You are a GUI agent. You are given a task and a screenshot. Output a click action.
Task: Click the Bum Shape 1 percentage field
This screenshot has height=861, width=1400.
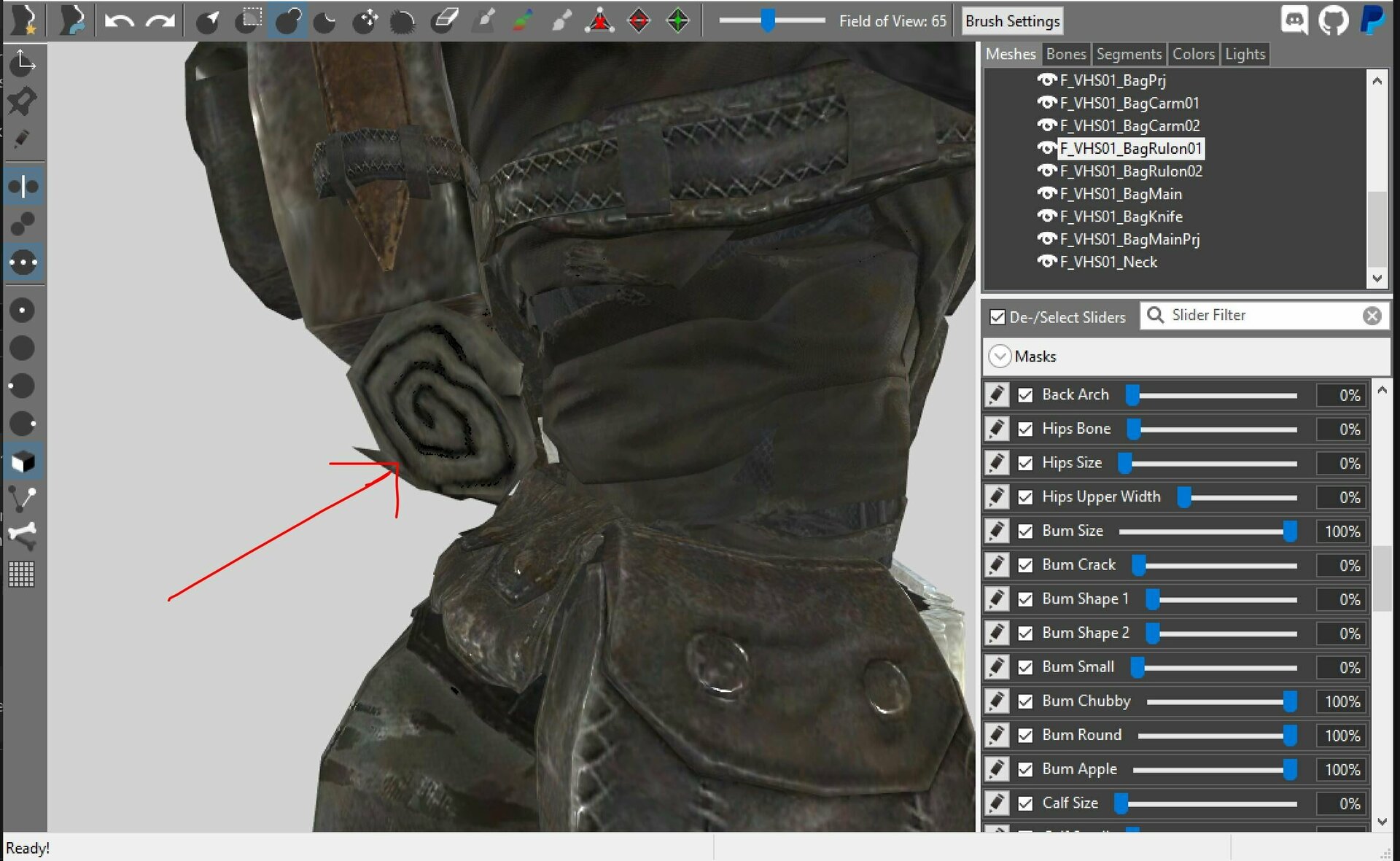pyautogui.click(x=1342, y=599)
